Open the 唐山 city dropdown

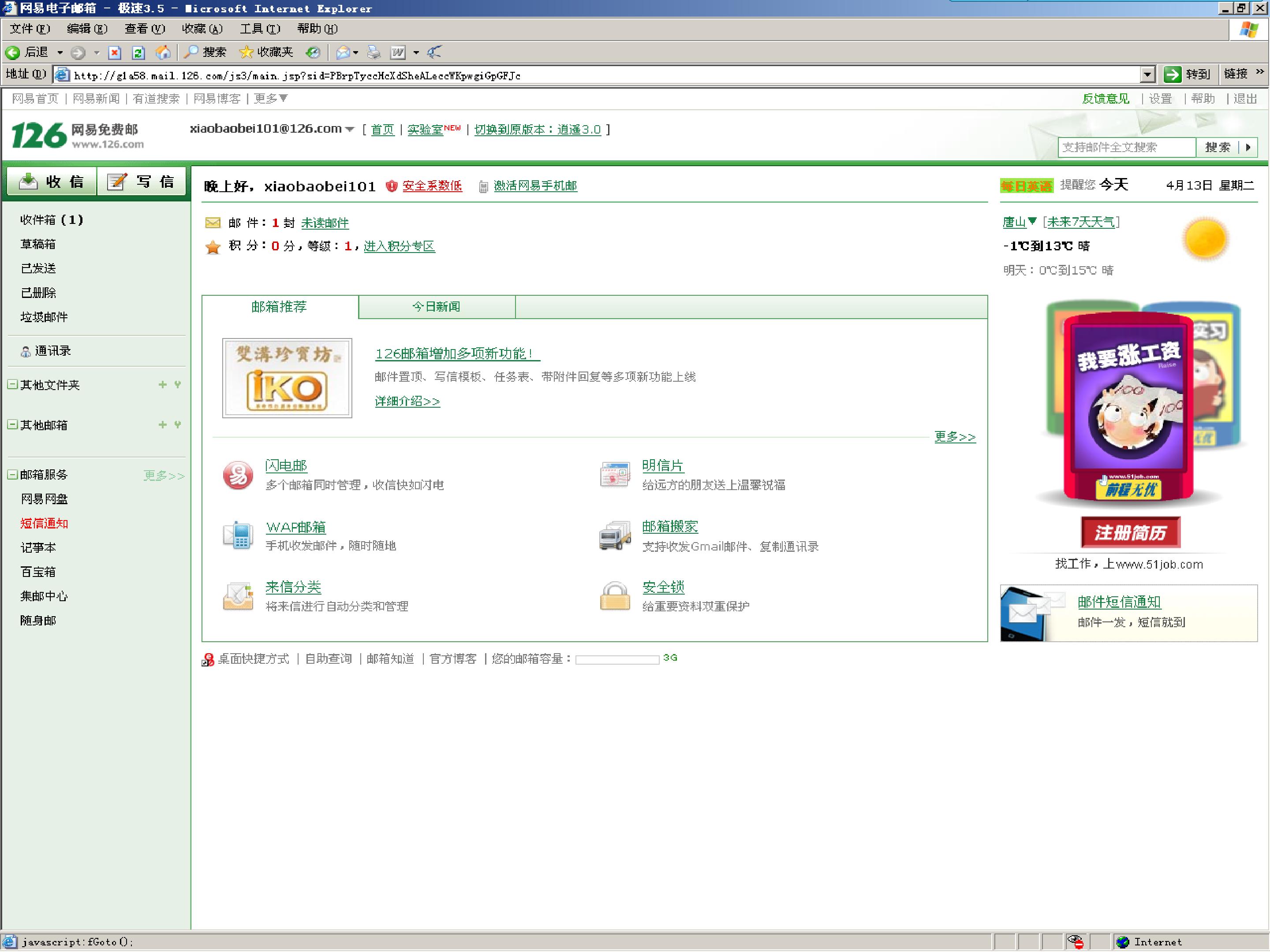pos(1032,222)
